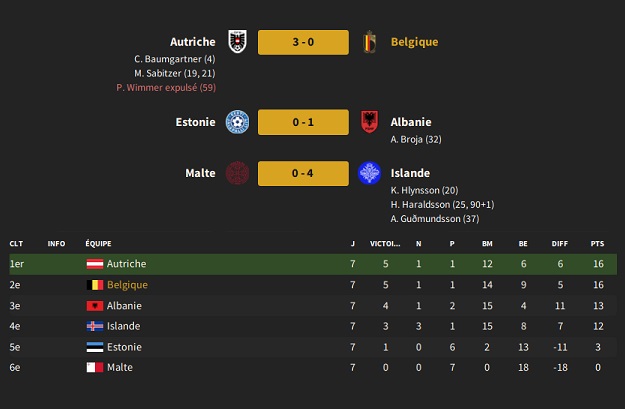The width and height of the screenshot is (625, 409).
Task: Click the Islande blue crest icon
Action: pyautogui.click(x=369, y=173)
